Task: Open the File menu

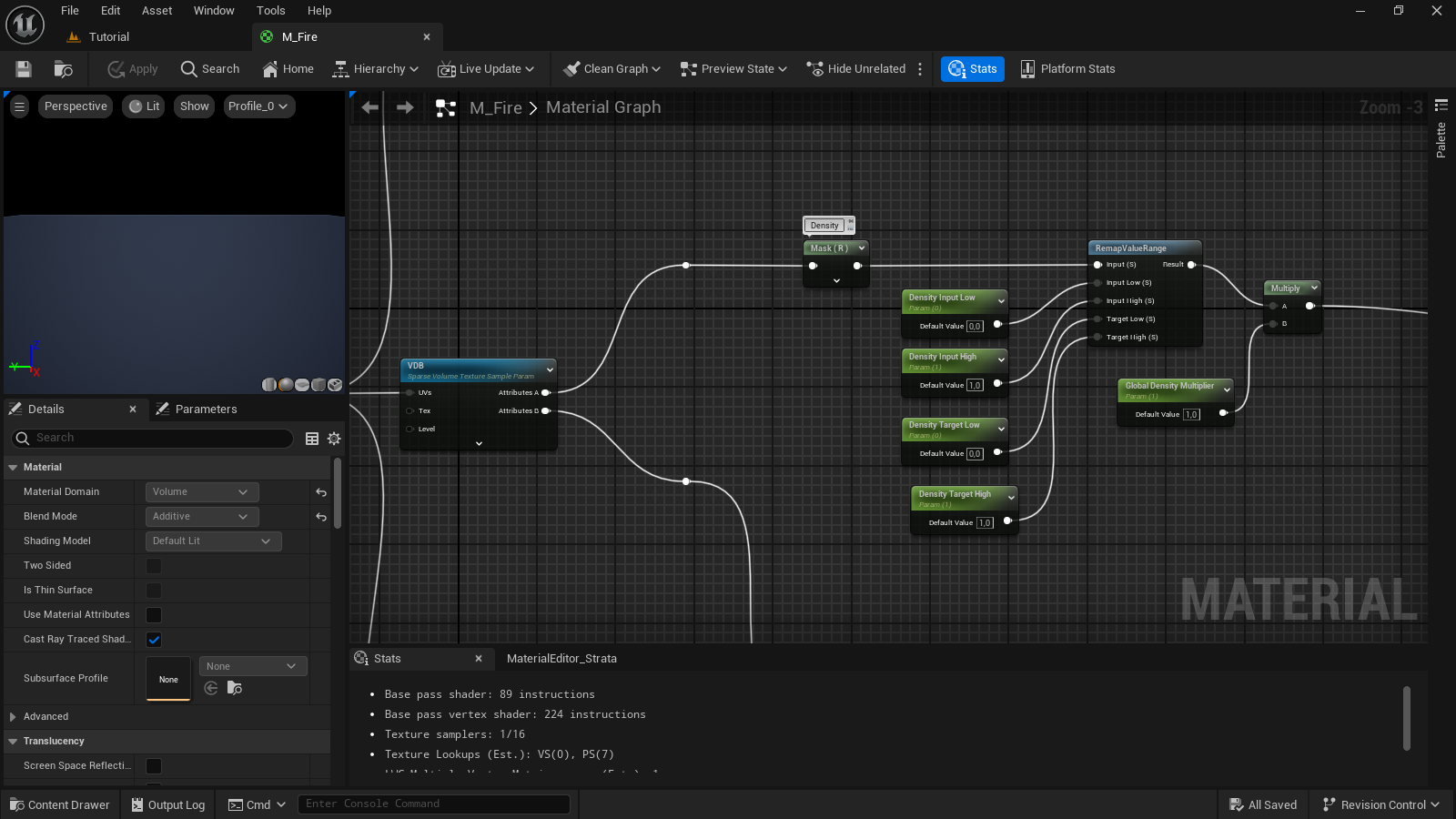Action: point(70,11)
